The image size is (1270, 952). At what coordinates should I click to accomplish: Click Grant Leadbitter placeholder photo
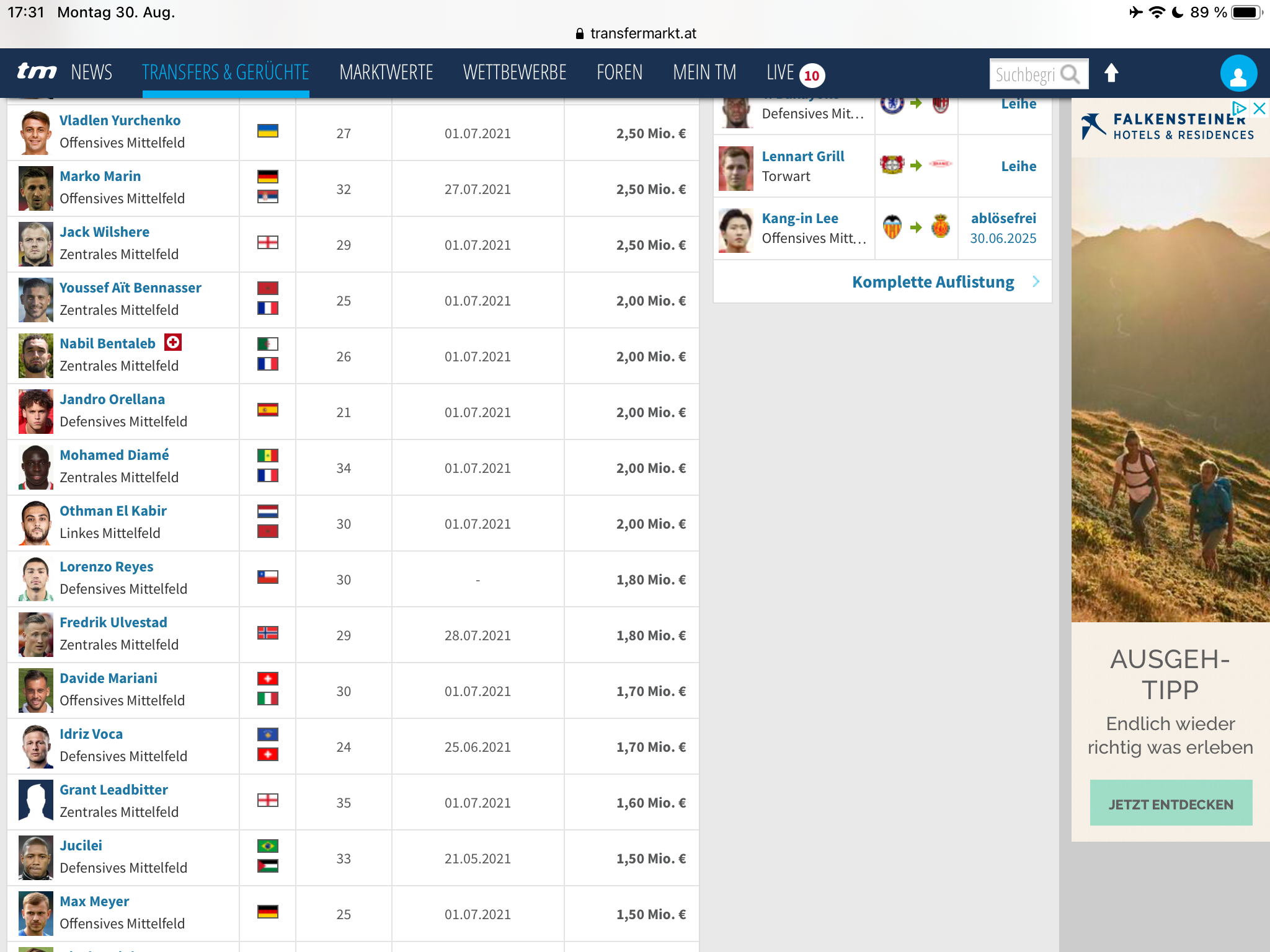(x=36, y=802)
